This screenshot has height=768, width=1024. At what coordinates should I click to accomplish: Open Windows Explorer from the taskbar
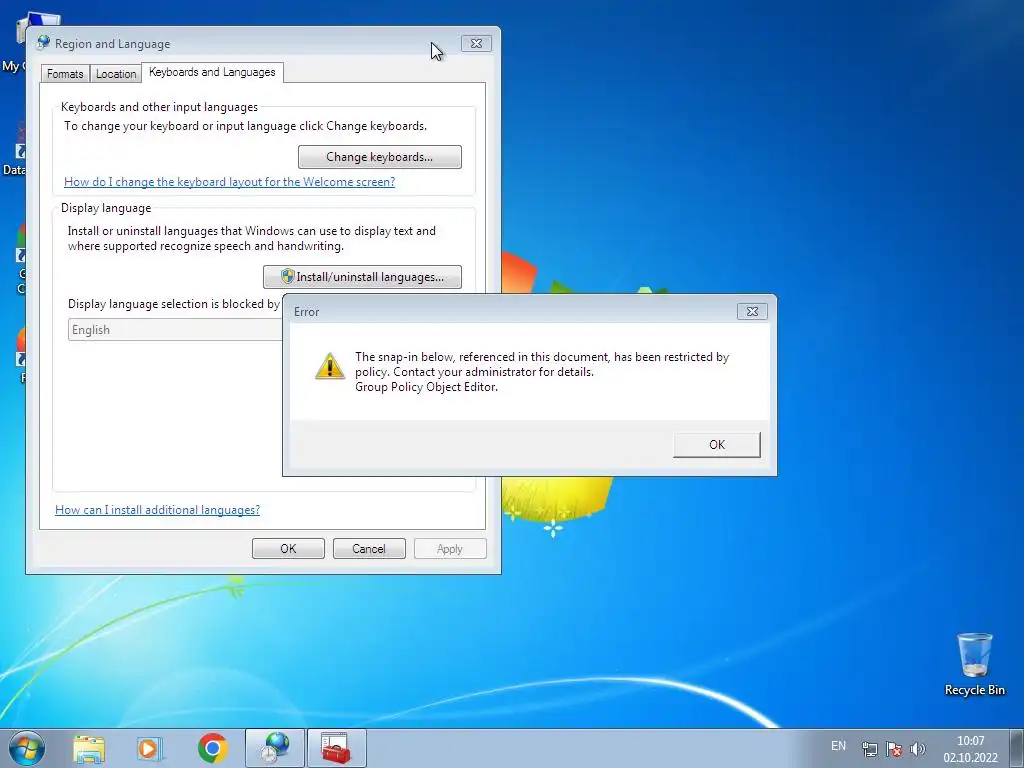[89, 749]
